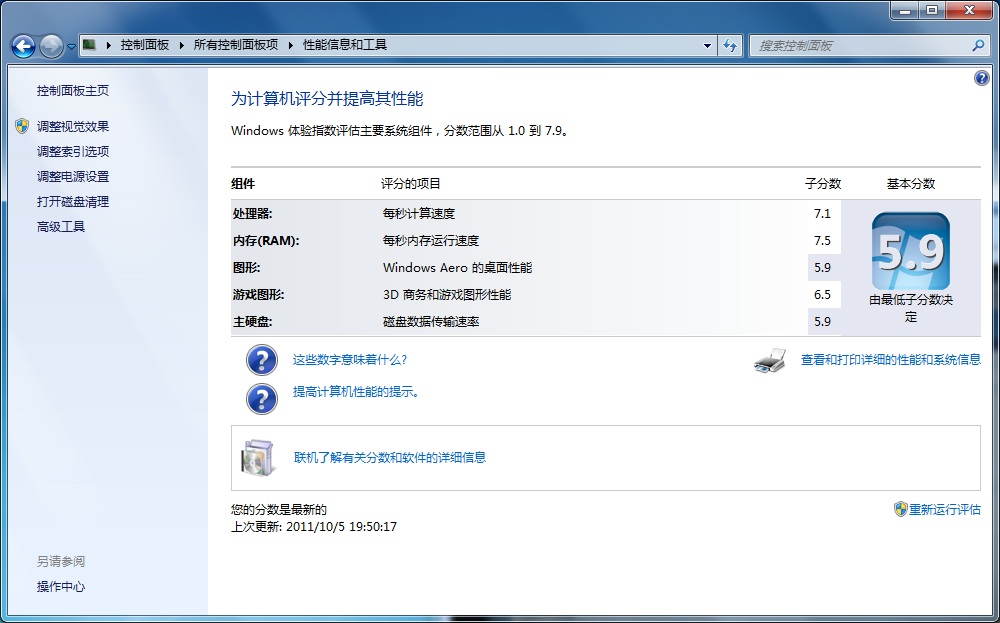Image resolution: width=1000 pixels, height=623 pixels.
Task: Open 调整电源设置 link
Action: click(x=73, y=177)
